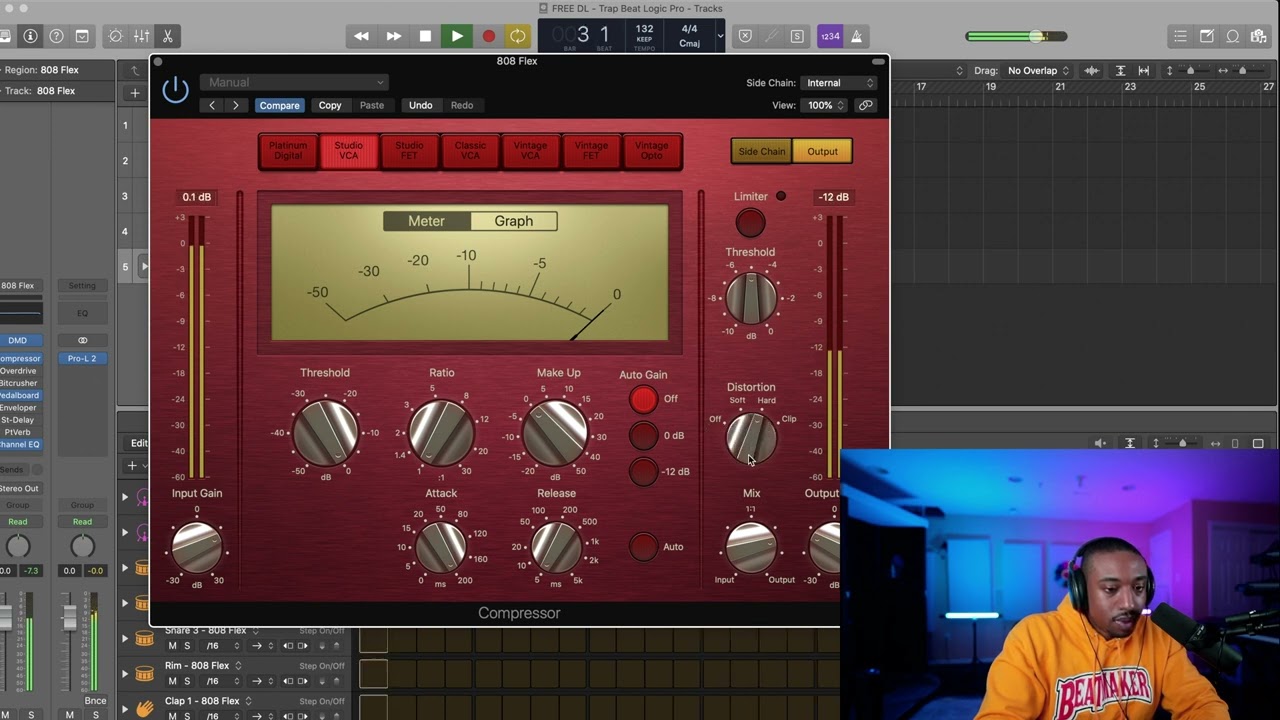Open the Side Chain Internal dropdown
The width and height of the screenshot is (1280, 720).
click(x=839, y=83)
